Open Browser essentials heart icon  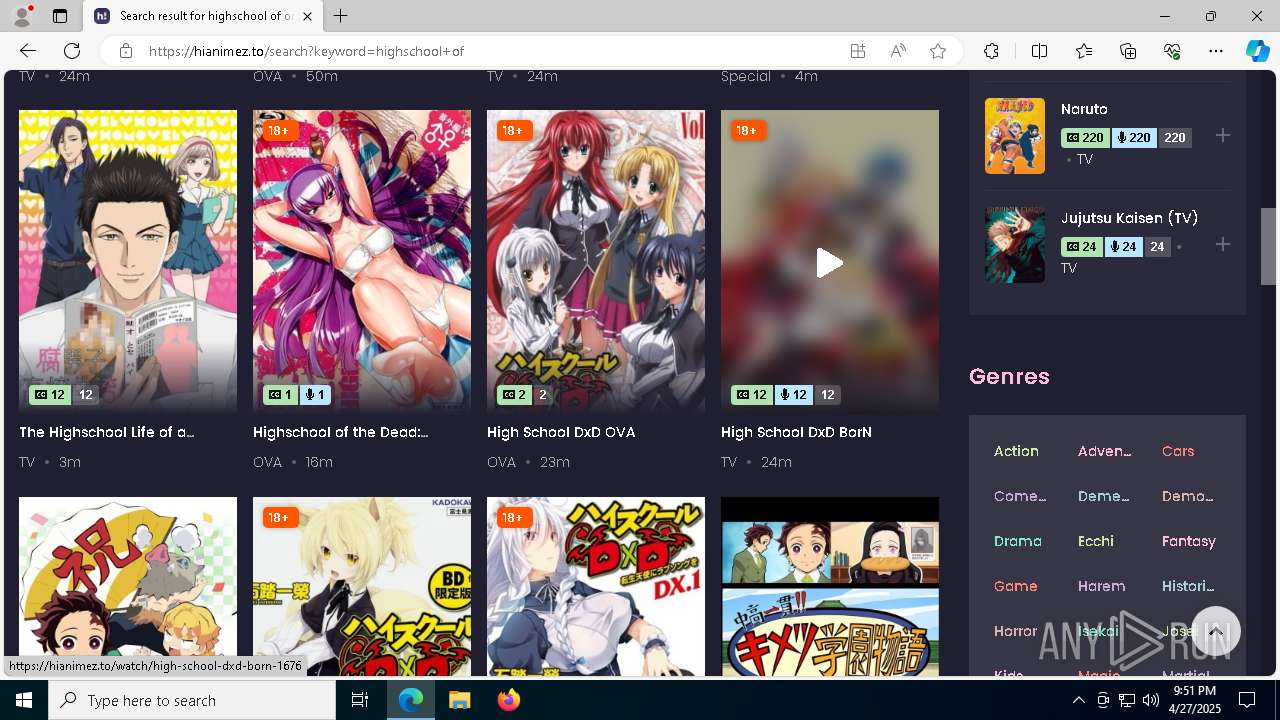(x=1172, y=51)
